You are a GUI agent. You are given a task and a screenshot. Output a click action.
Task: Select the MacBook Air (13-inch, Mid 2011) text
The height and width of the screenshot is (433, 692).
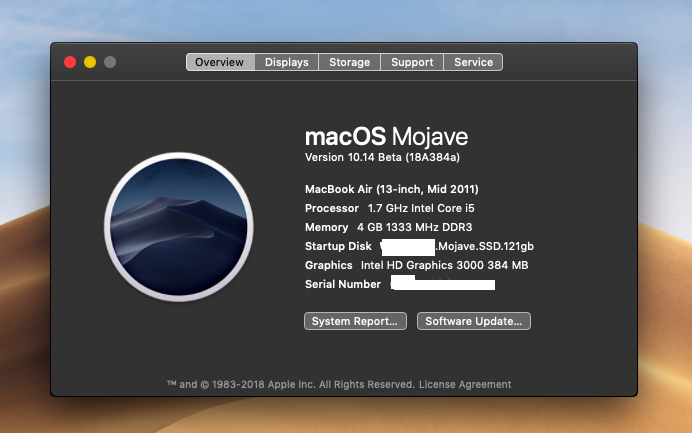click(x=391, y=189)
